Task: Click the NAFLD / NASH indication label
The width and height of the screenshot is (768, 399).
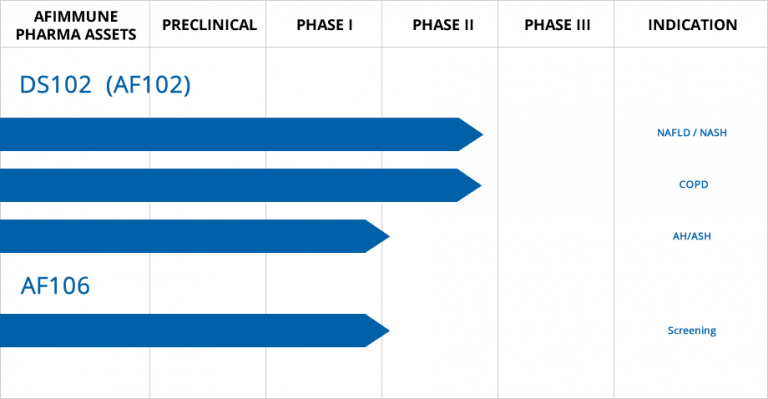Action: pos(692,133)
